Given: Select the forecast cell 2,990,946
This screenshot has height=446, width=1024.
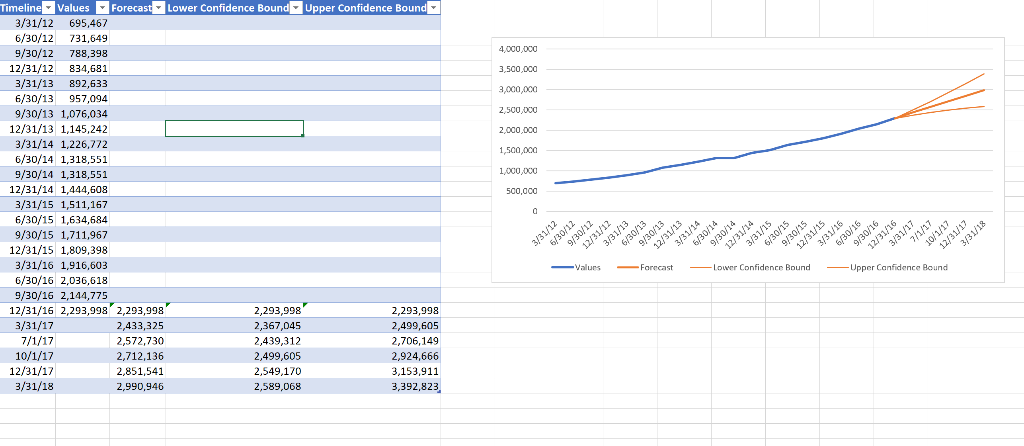Looking at the screenshot, I should coord(138,386).
